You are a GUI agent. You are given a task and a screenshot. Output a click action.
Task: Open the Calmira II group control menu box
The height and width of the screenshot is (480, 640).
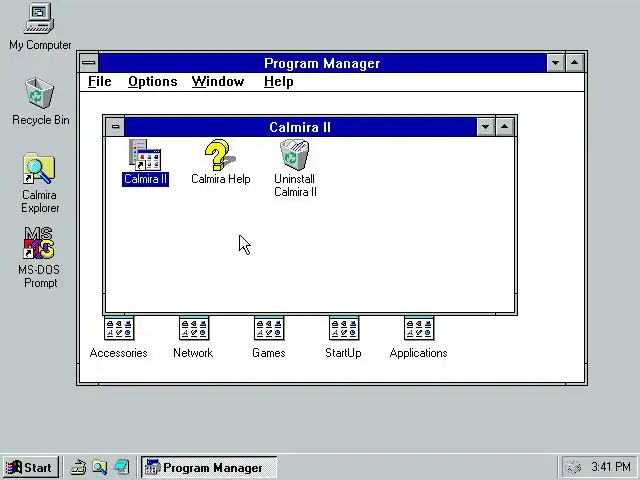[x=115, y=127]
